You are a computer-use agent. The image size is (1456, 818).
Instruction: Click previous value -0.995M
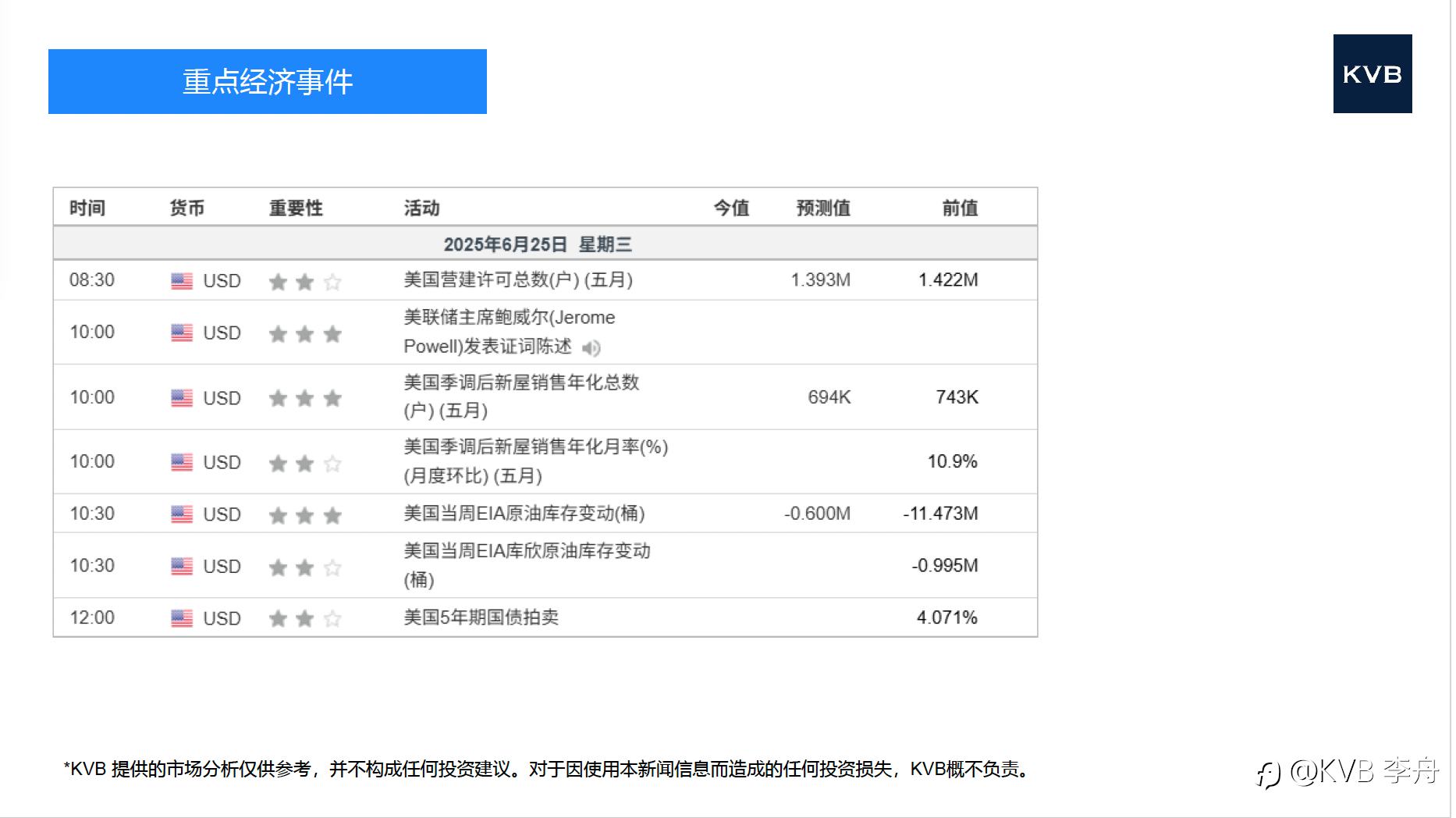pyautogui.click(x=945, y=565)
